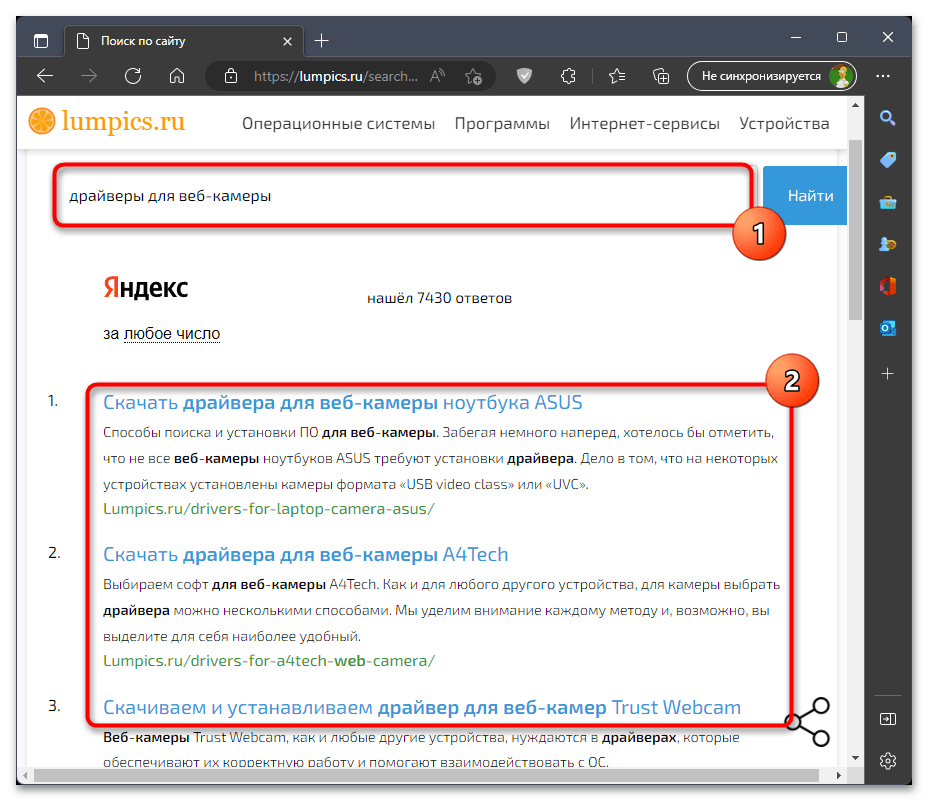The width and height of the screenshot is (928, 801).
Task: Open the sidebar settings gear
Action: (888, 761)
